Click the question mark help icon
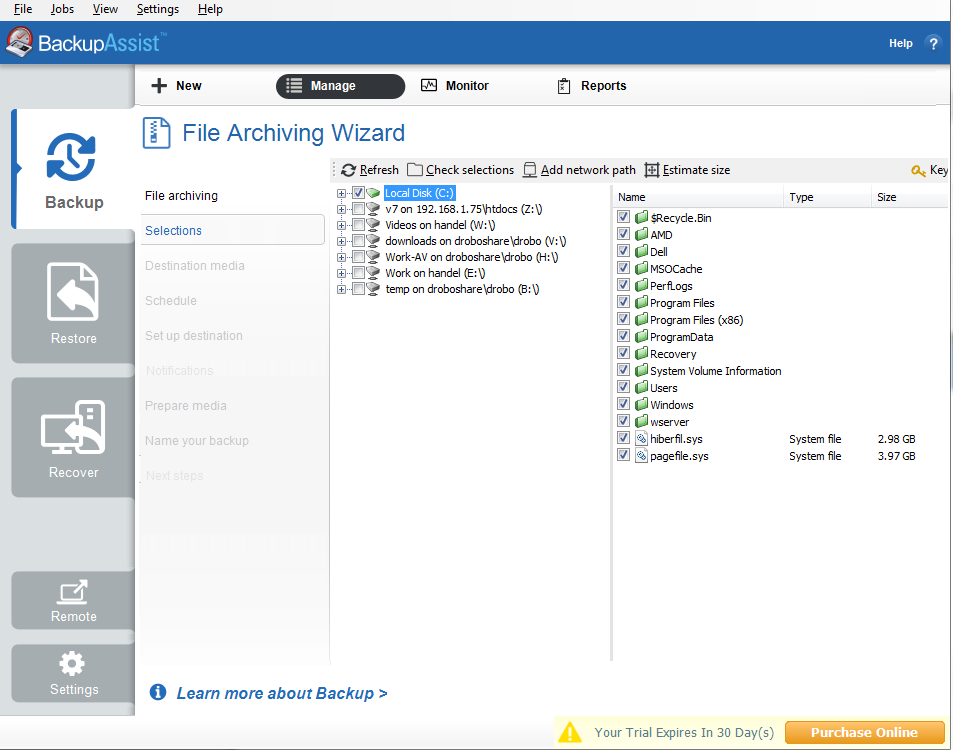The image size is (953, 750). (x=933, y=43)
